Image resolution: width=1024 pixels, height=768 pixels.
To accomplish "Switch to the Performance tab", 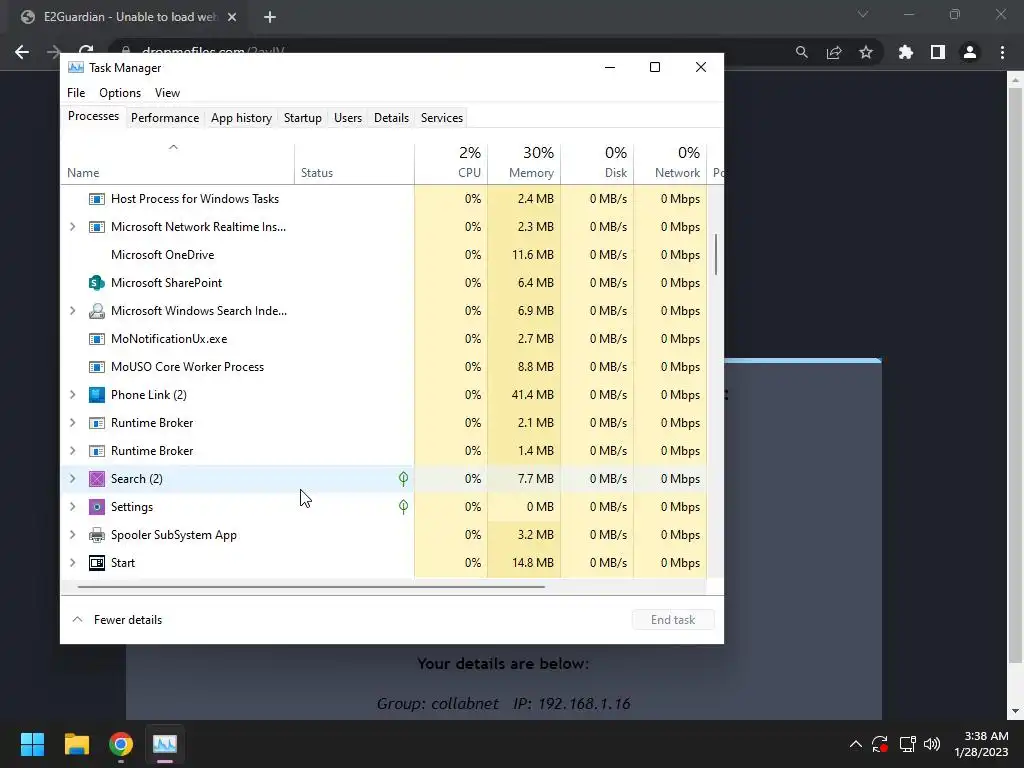I will point(165,118).
